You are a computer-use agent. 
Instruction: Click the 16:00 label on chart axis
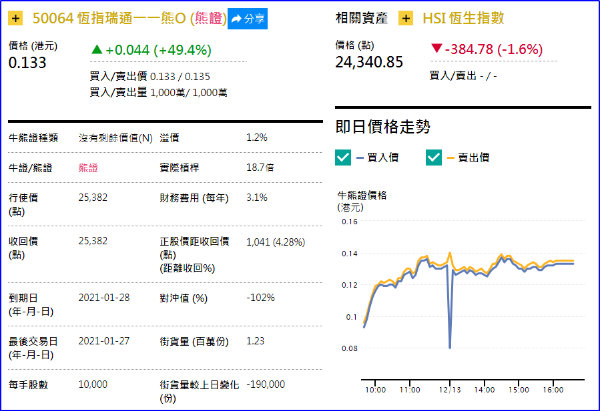click(x=553, y=390)
